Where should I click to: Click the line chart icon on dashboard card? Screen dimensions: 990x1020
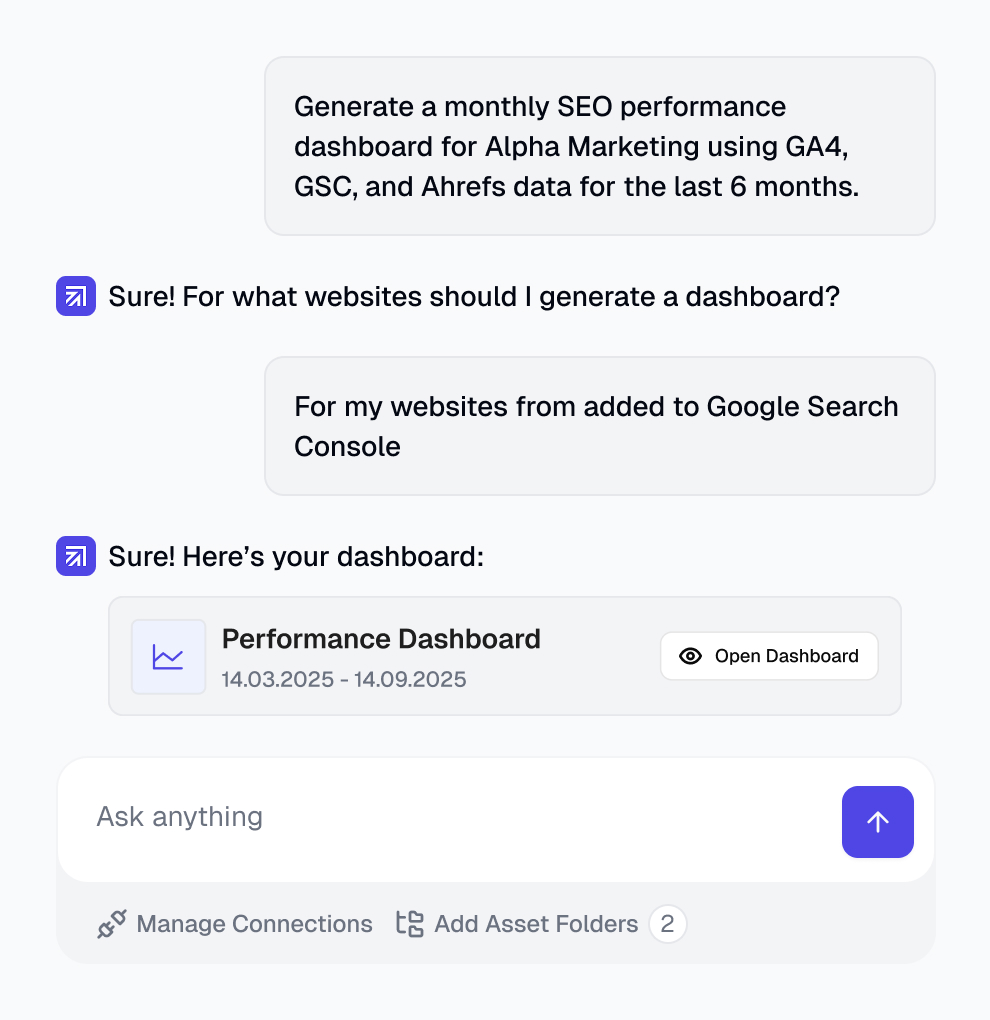point(168,656)
